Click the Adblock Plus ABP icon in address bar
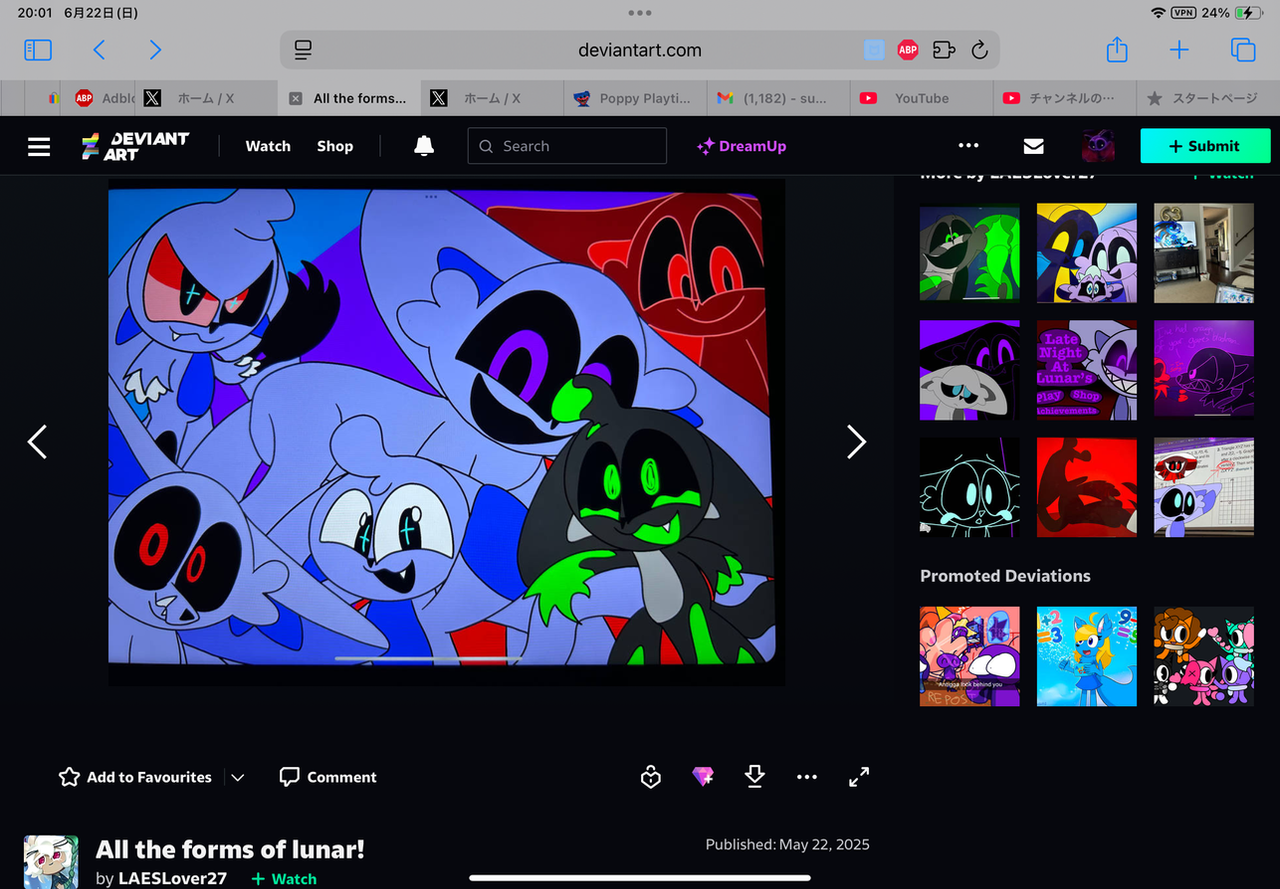Image resolution: width=1280 pixels, height=889 pixels. (x=907, y=50)
